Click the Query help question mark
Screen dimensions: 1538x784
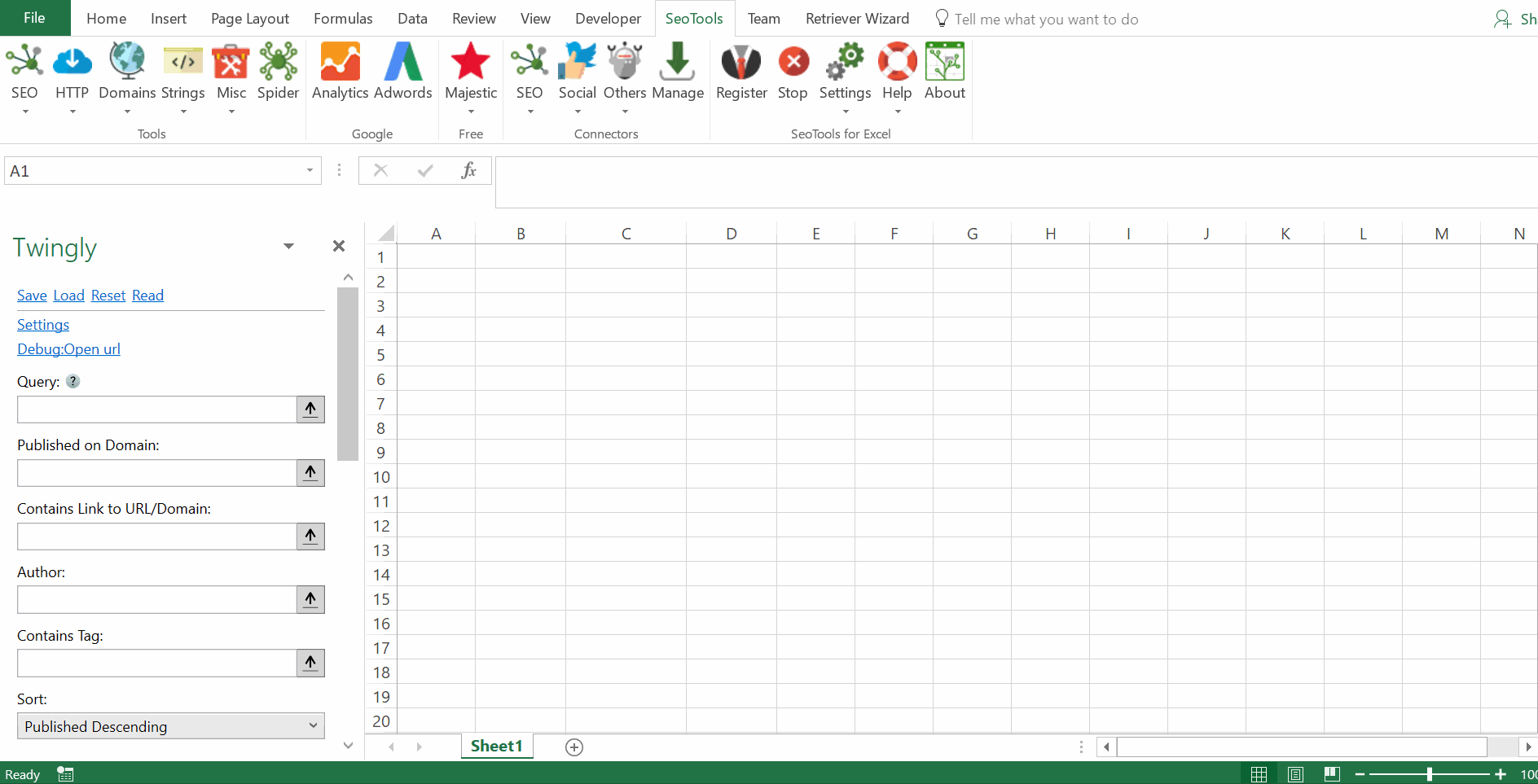(73, 381)
